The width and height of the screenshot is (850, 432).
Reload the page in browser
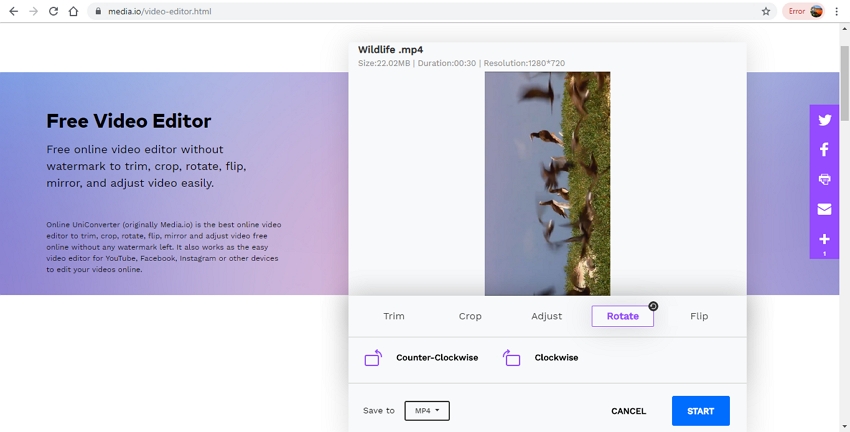pos(53,12)
